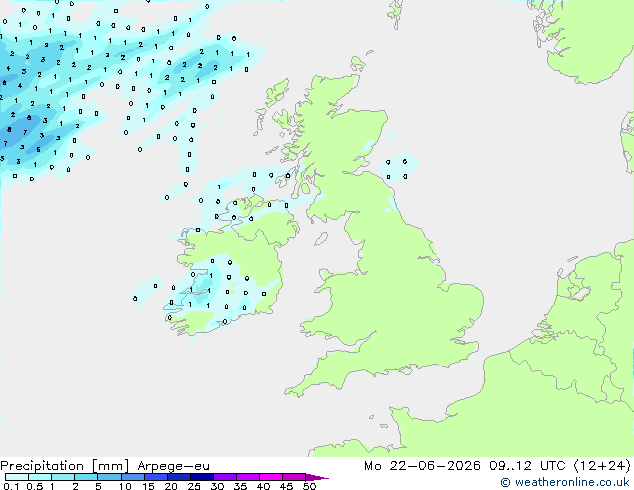Click the 30–35 mm purple legend swatch
The image size is (634, 490).
point(225,477)
